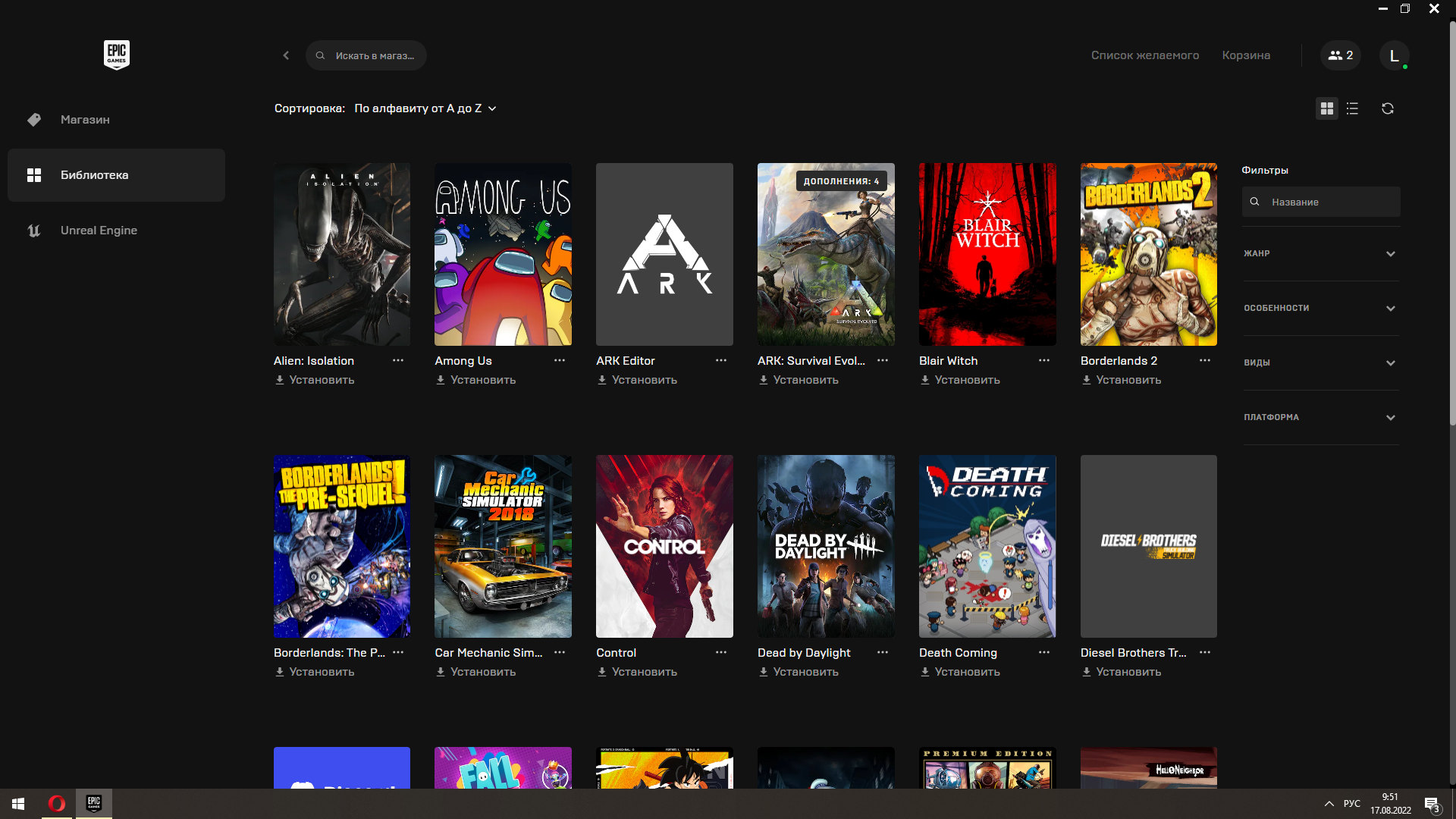Install Control
Screen dimensions: 1456x819
[x=637, y=672]
